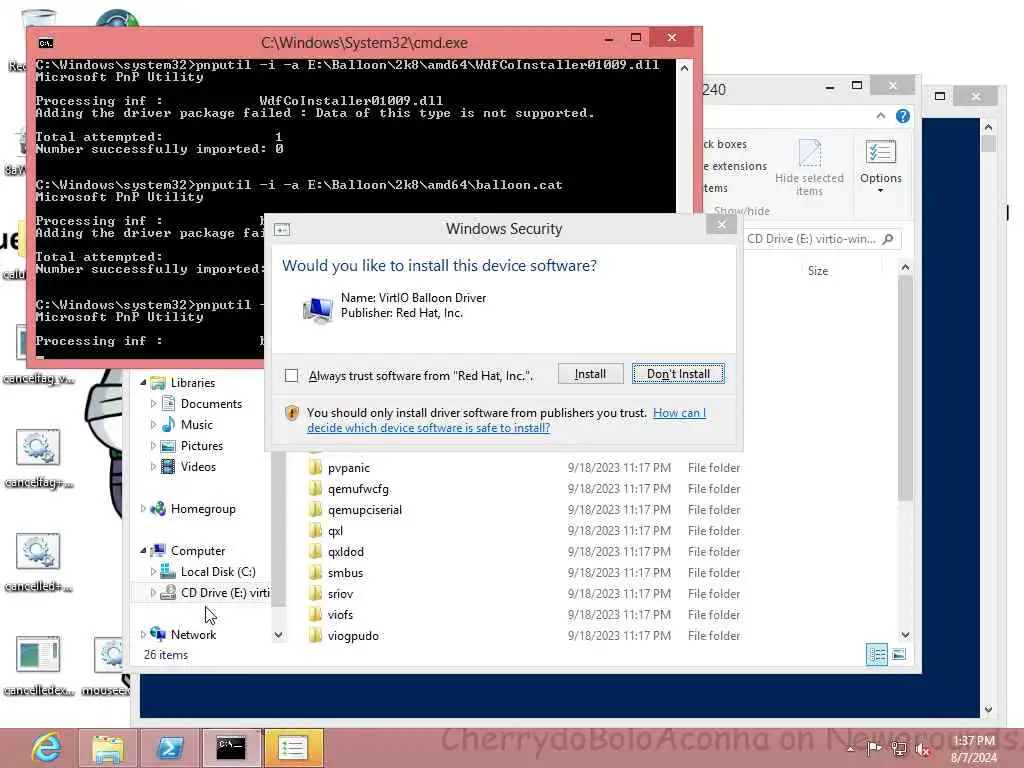Expand the Pictures library node

(x=153, y=445)
